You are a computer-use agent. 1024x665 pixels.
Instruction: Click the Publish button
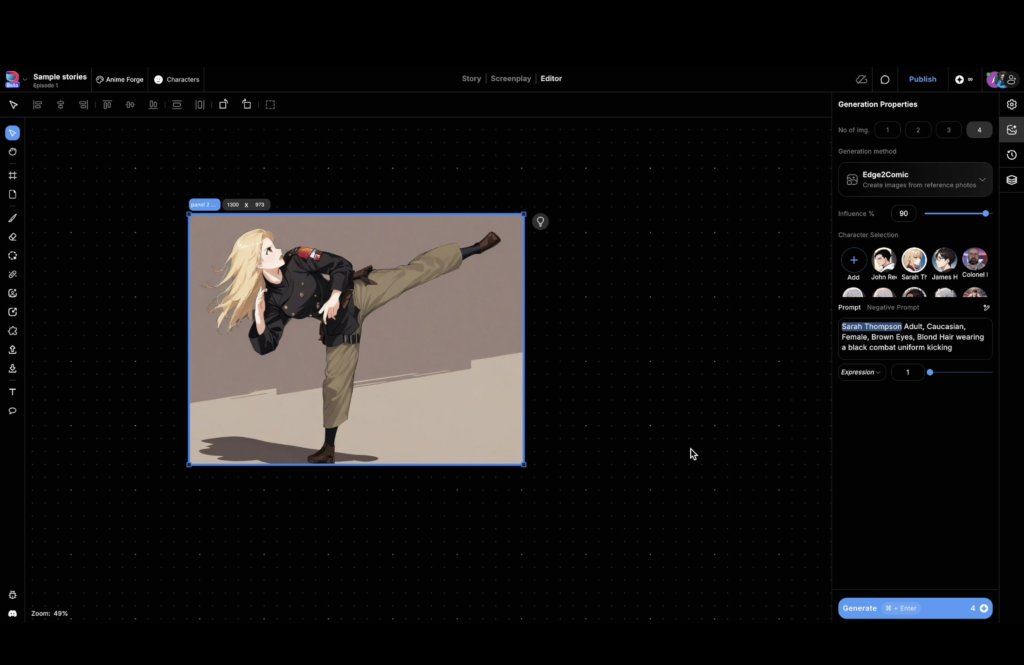922,79
